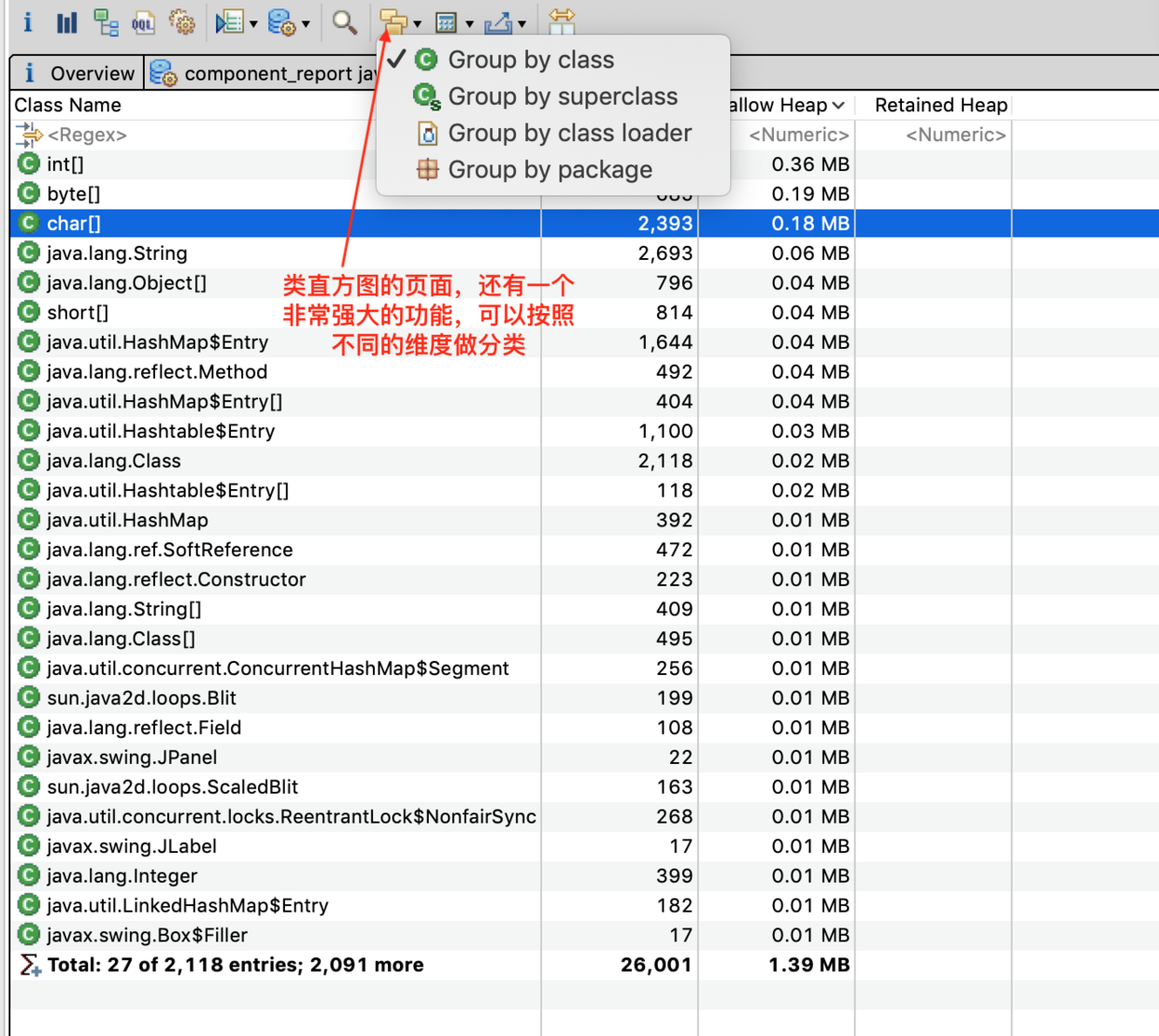This screenshot has height=1036, width=1159.
Task: Click class icon beside java.util.HashMap$Entry[]
Action: (x=29, y=401)
